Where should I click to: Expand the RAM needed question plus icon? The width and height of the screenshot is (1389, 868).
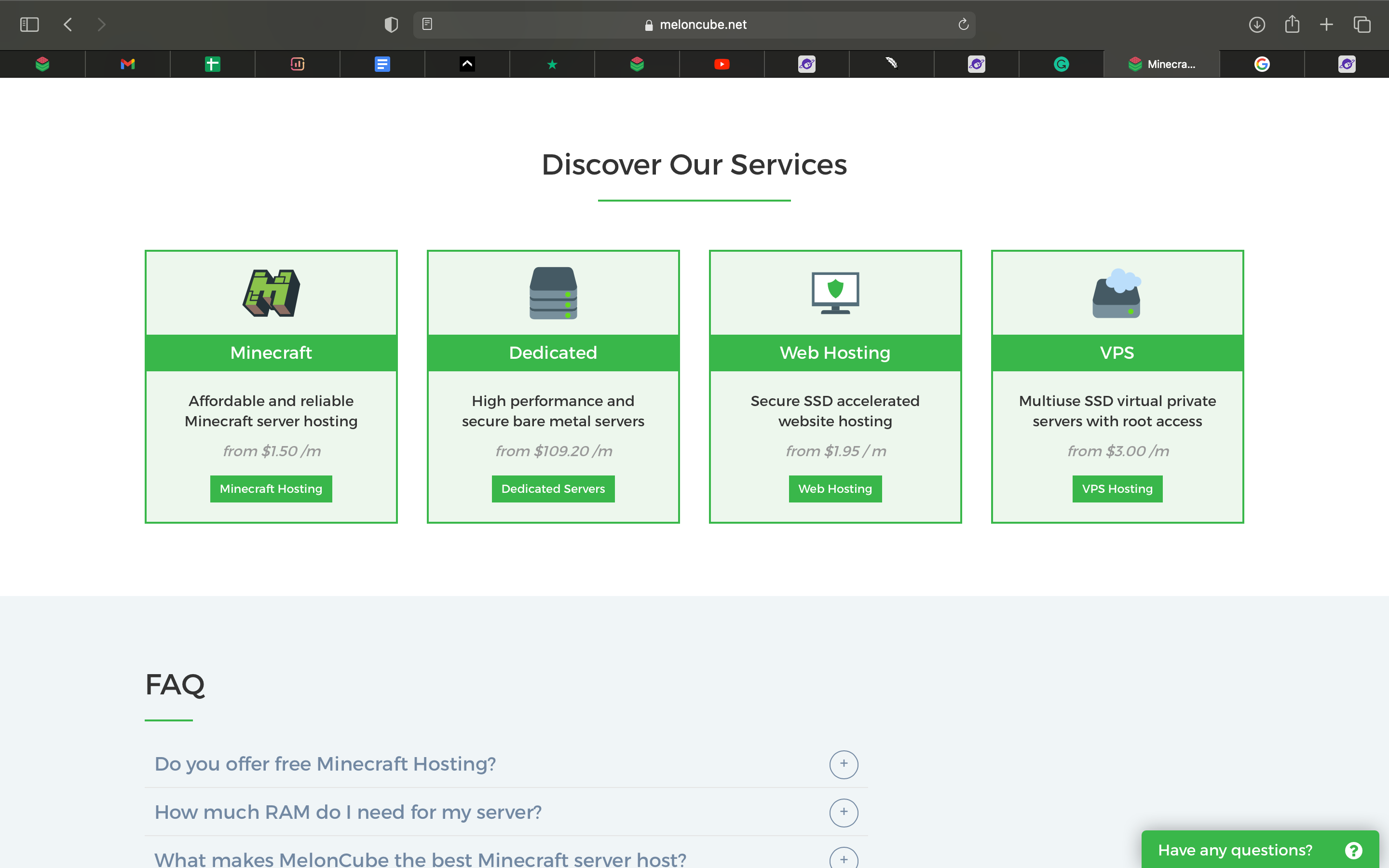click(844, 813)
